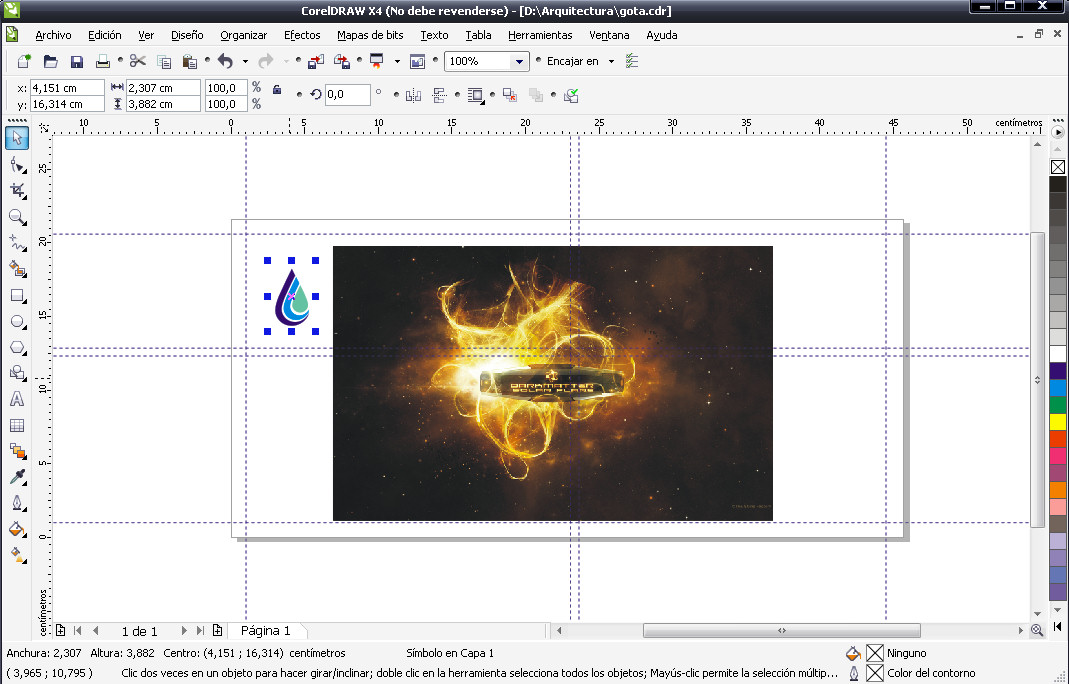Open the options icon after Encajar en
The image size is (1069, 684).
[632, 61]
